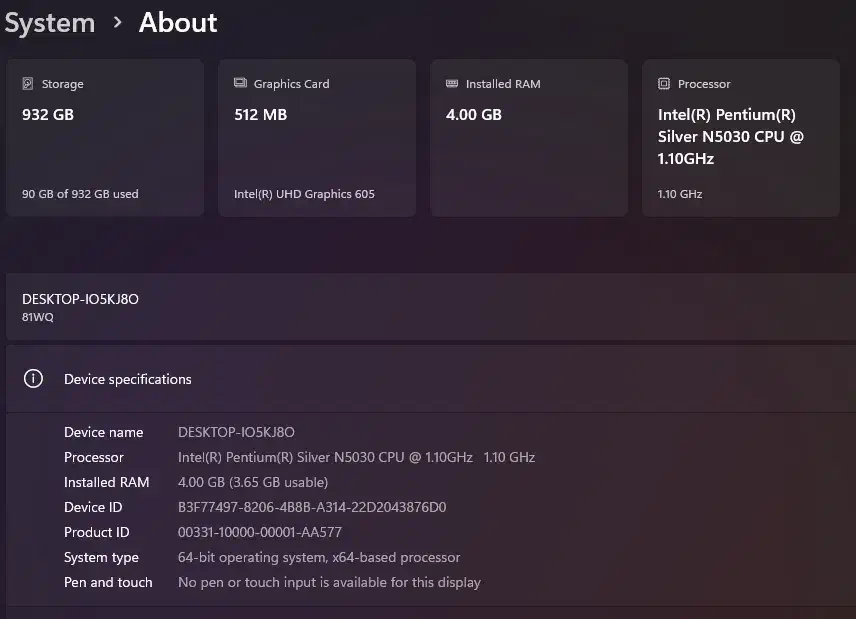Click the breadcrumb chevron after System
This screenshot has width=856, height=619.
pos(117,23)
